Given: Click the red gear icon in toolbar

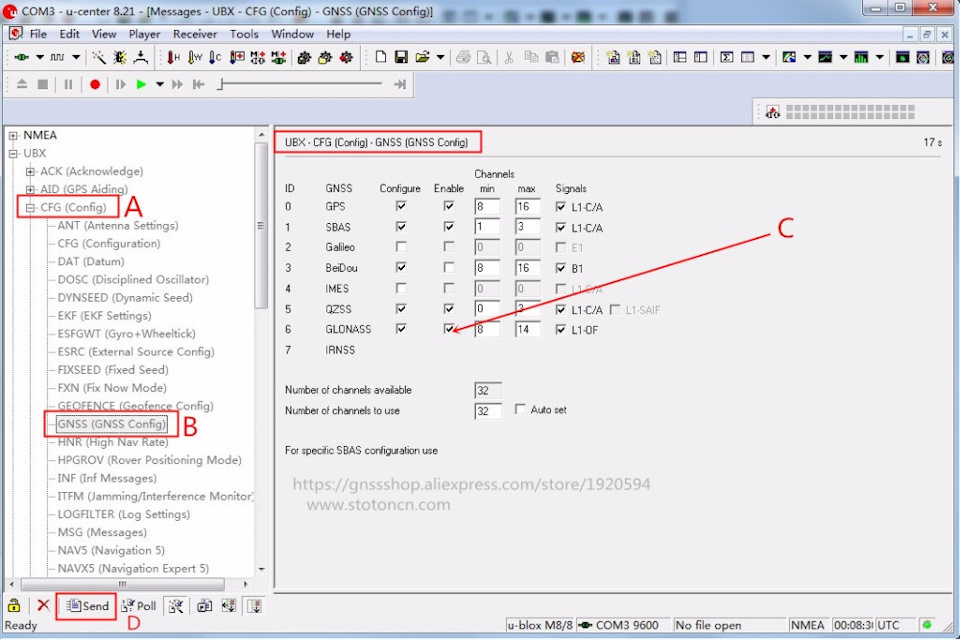Looking at the screenshot, I should [346, 58].
